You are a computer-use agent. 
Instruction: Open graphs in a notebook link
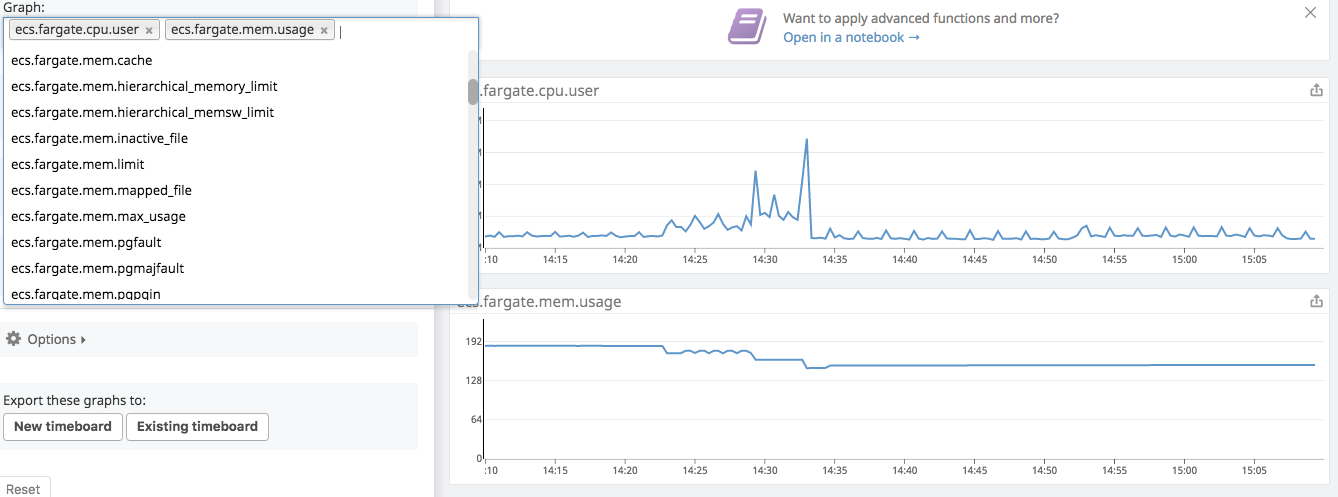pos(851,37)
